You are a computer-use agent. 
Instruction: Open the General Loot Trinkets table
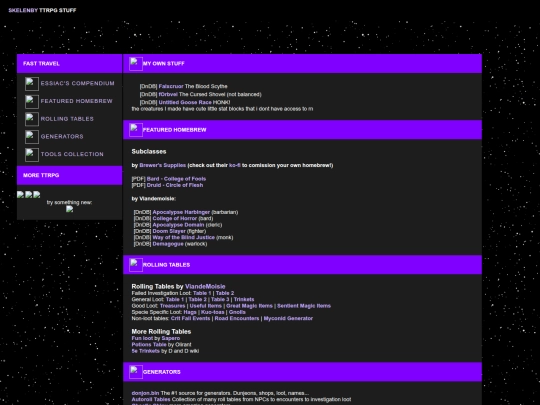tap(244, 300)
